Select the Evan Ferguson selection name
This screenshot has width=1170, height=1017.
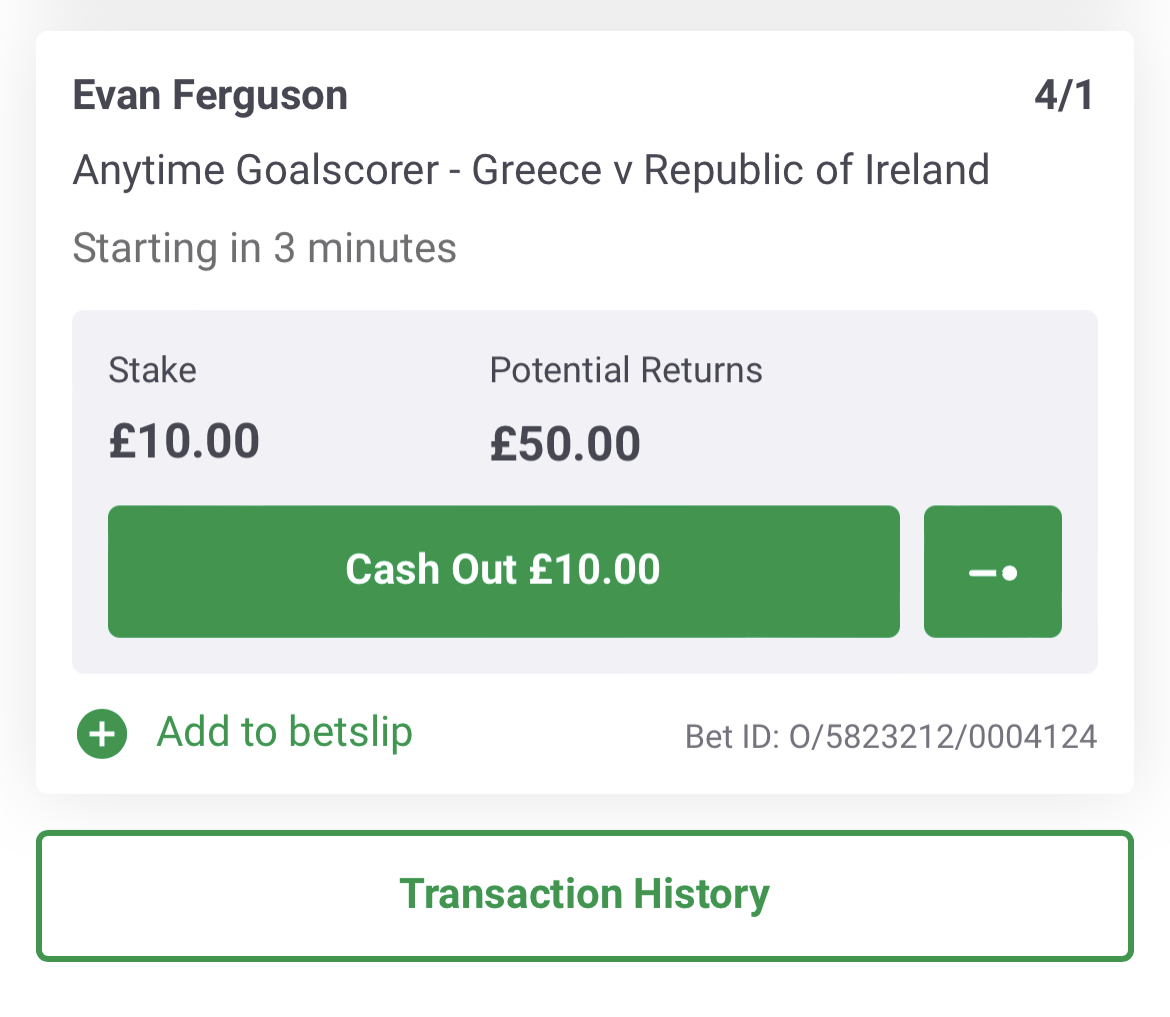point(210,96)
